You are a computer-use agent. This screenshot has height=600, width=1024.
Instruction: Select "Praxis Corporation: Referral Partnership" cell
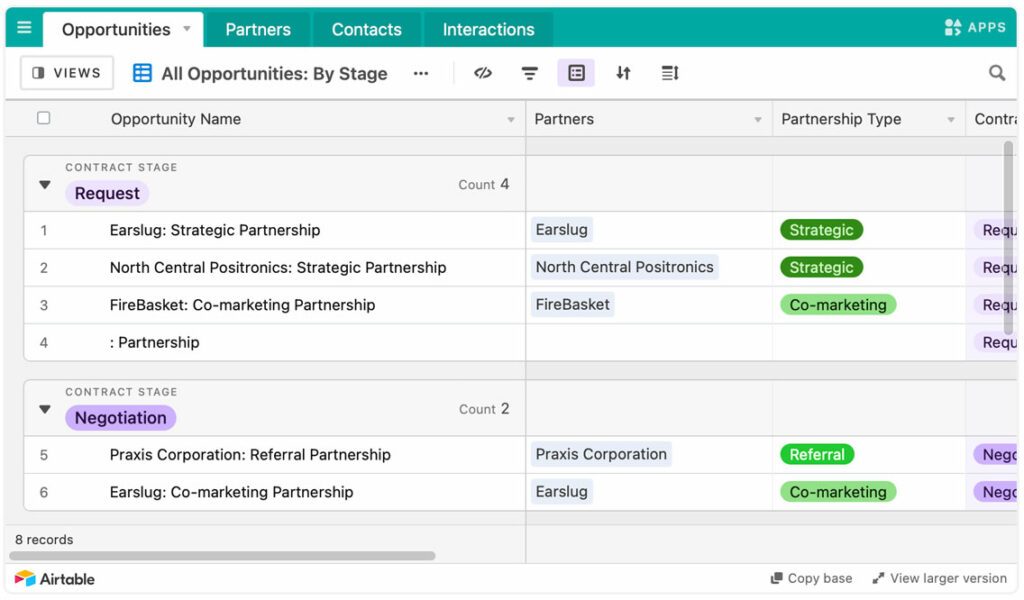click(x=274, y=454)
